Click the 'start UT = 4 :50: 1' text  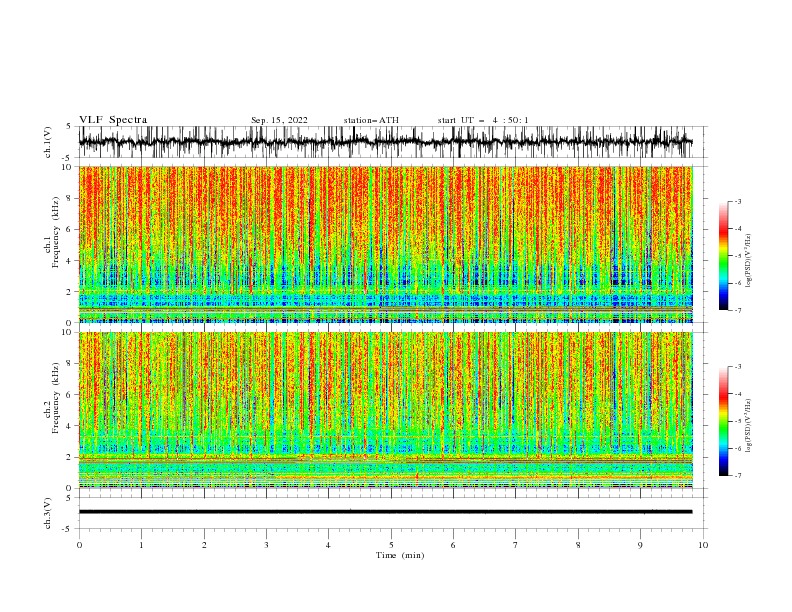[x=483, y=120]
